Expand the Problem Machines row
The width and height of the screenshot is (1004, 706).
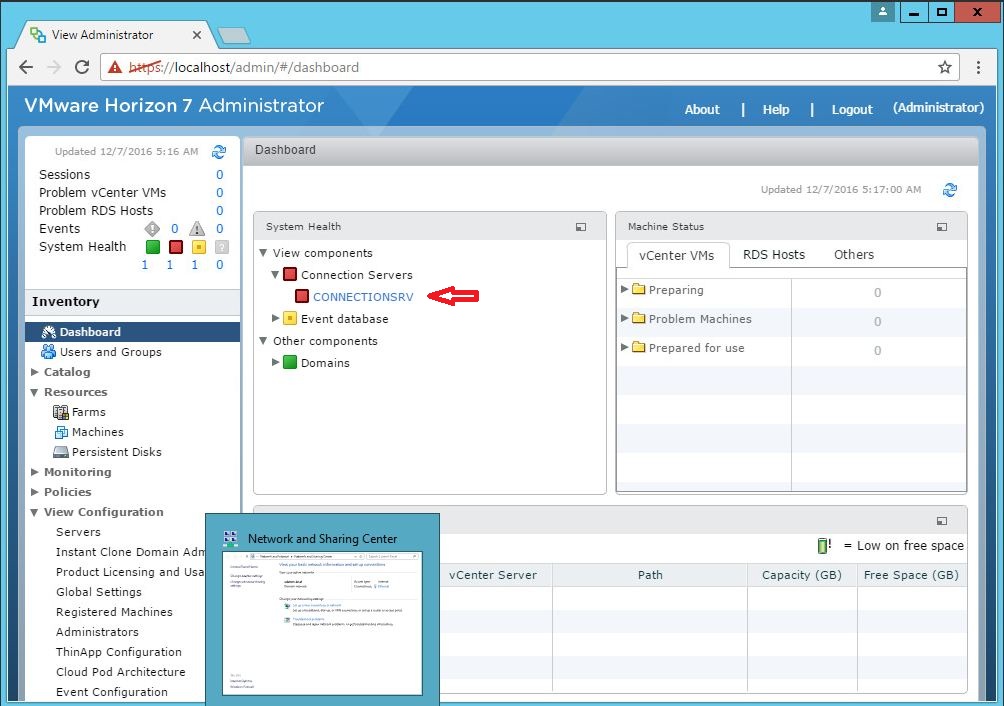tap(624, 318)
